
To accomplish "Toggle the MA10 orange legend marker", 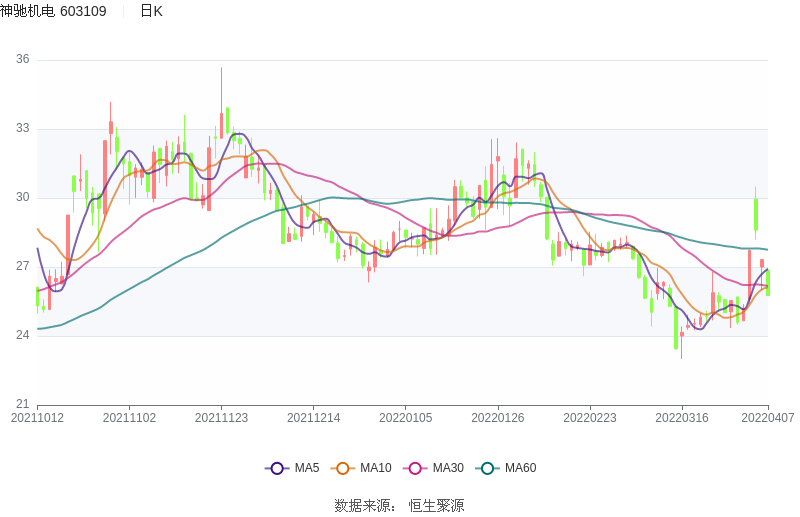I will coord(343,468).
